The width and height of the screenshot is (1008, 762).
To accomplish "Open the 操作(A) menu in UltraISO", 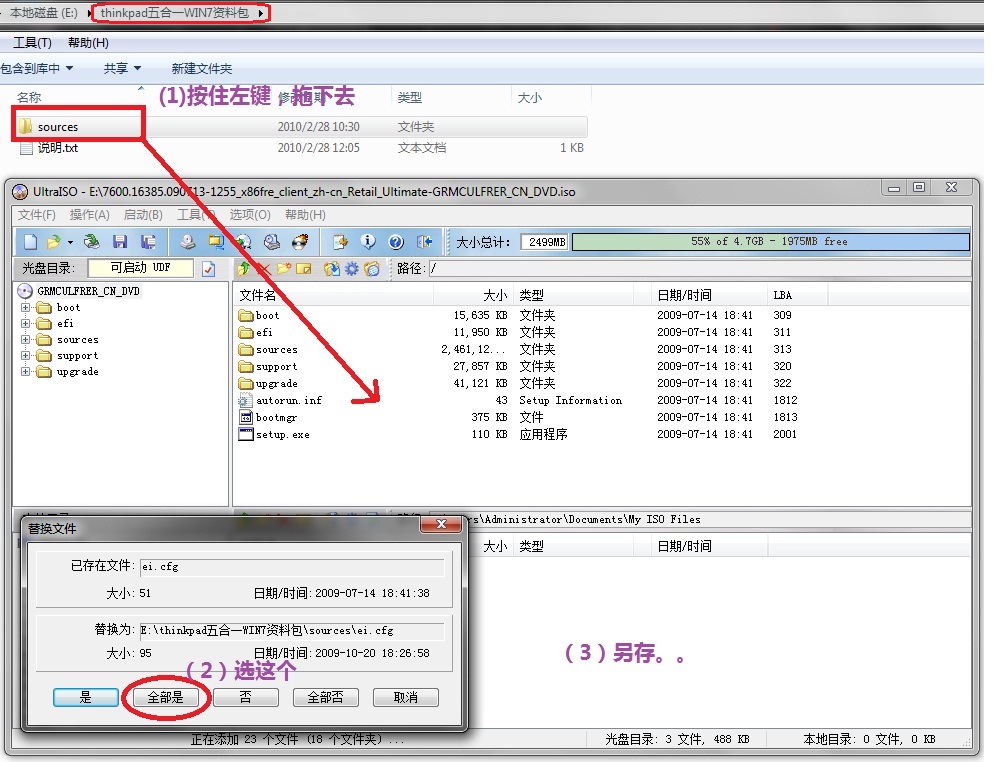I will click(89, 215).
